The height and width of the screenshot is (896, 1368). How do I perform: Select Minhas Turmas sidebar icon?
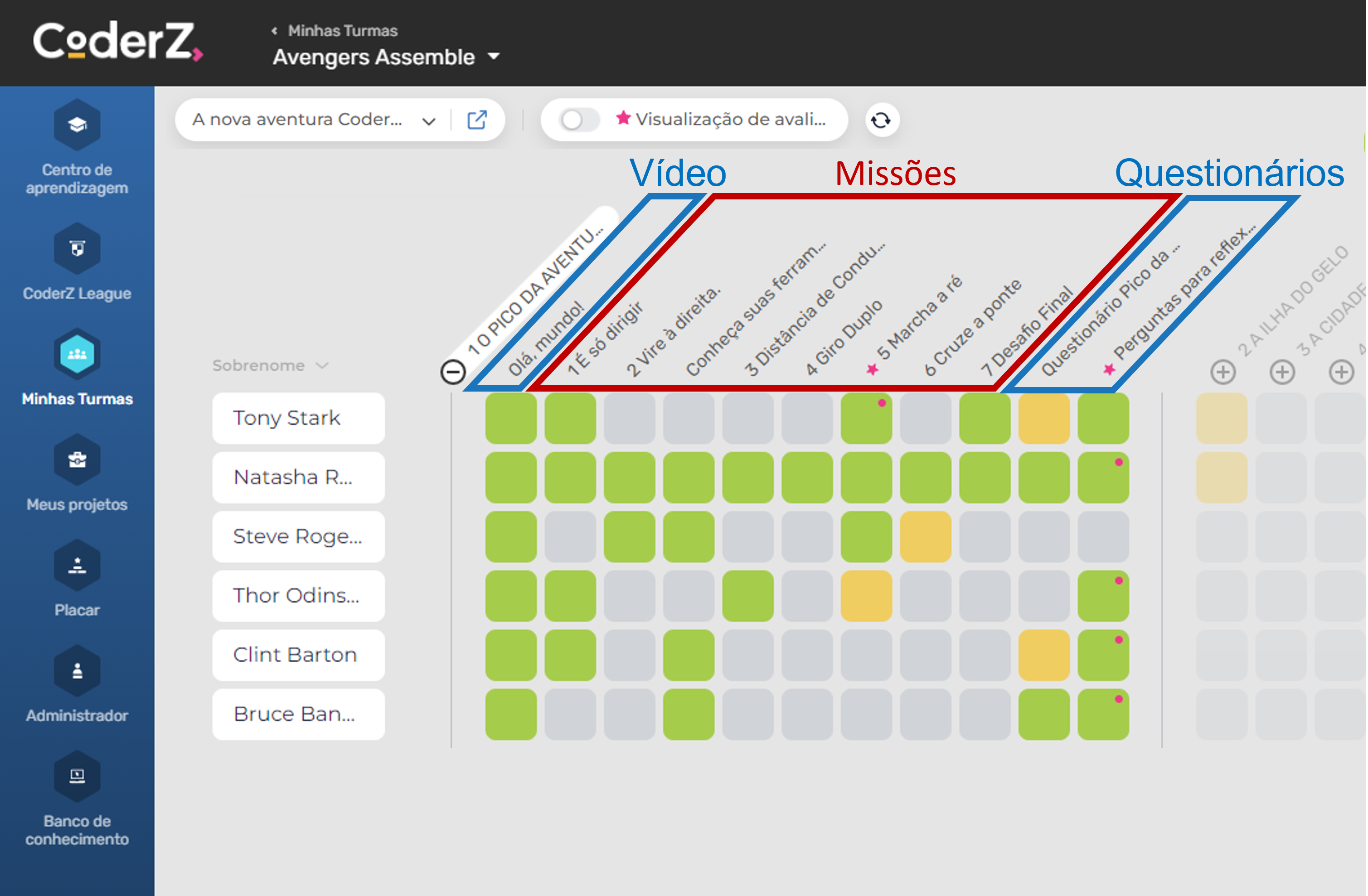77,354
